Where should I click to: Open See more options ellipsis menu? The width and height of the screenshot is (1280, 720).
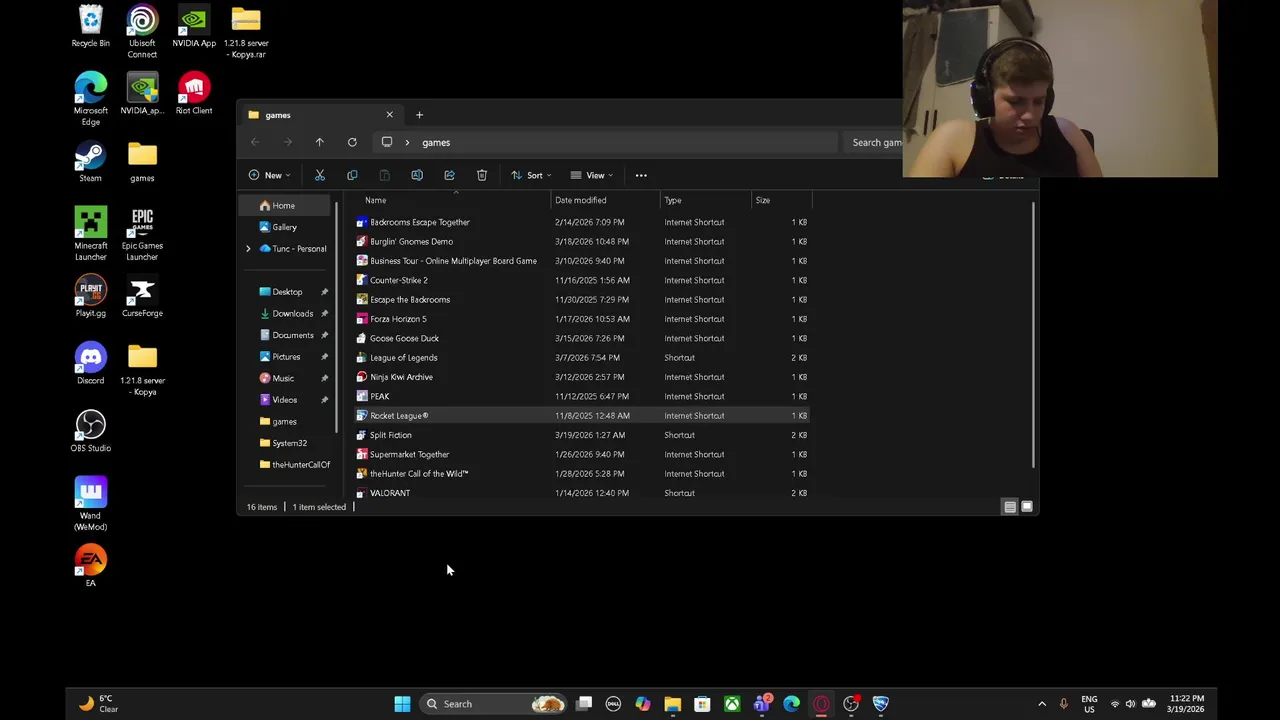pyautogui.click(x=641, y=175)
